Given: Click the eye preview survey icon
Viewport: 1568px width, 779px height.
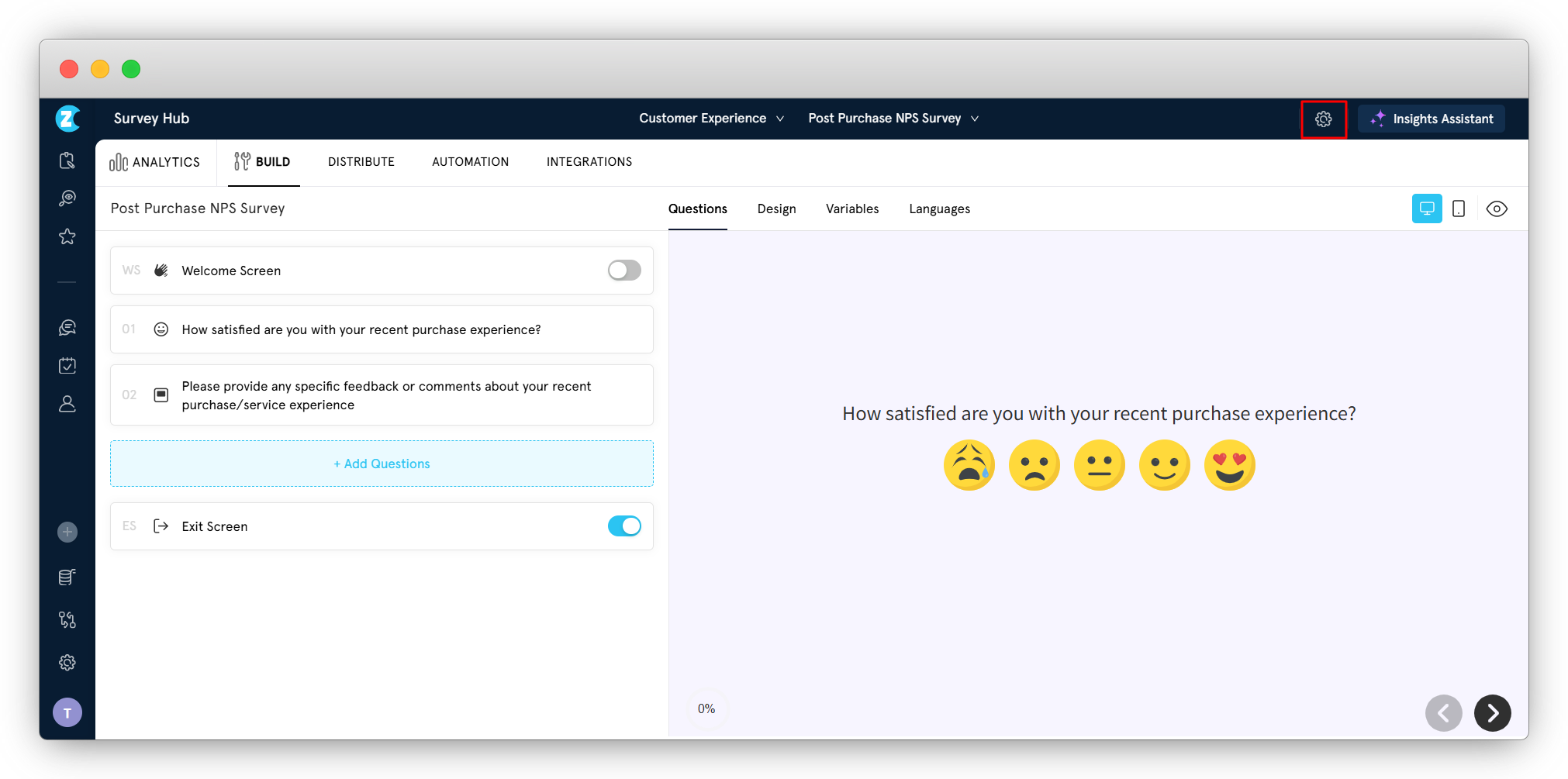Looking at the screenshot, I should click(1496, 209).
